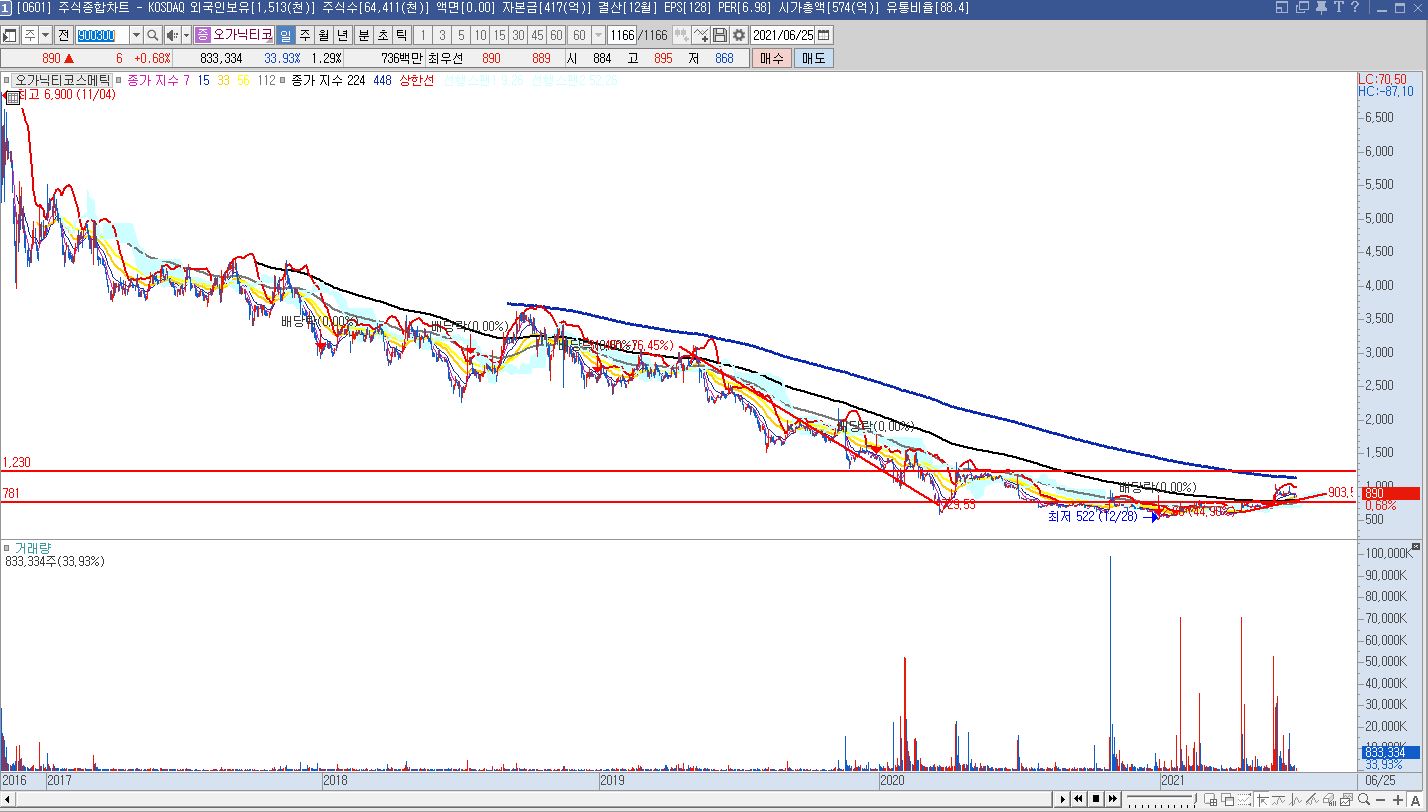Open dropdown arrow next to 주 selector
Screen dimensions: 1428x812
44,35
